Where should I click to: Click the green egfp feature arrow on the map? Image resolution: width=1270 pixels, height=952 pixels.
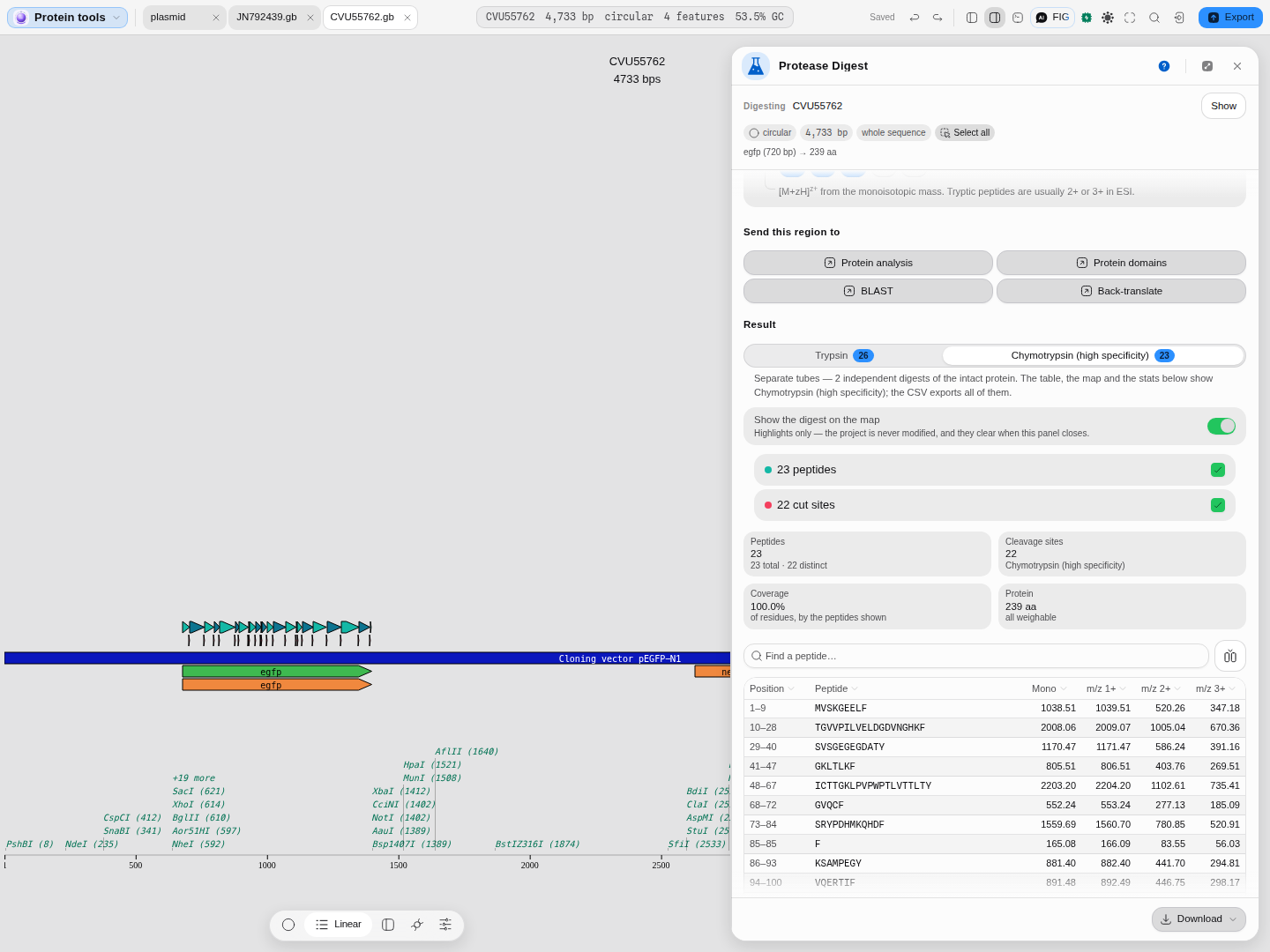pyautogui.click(x=277, y=672)
